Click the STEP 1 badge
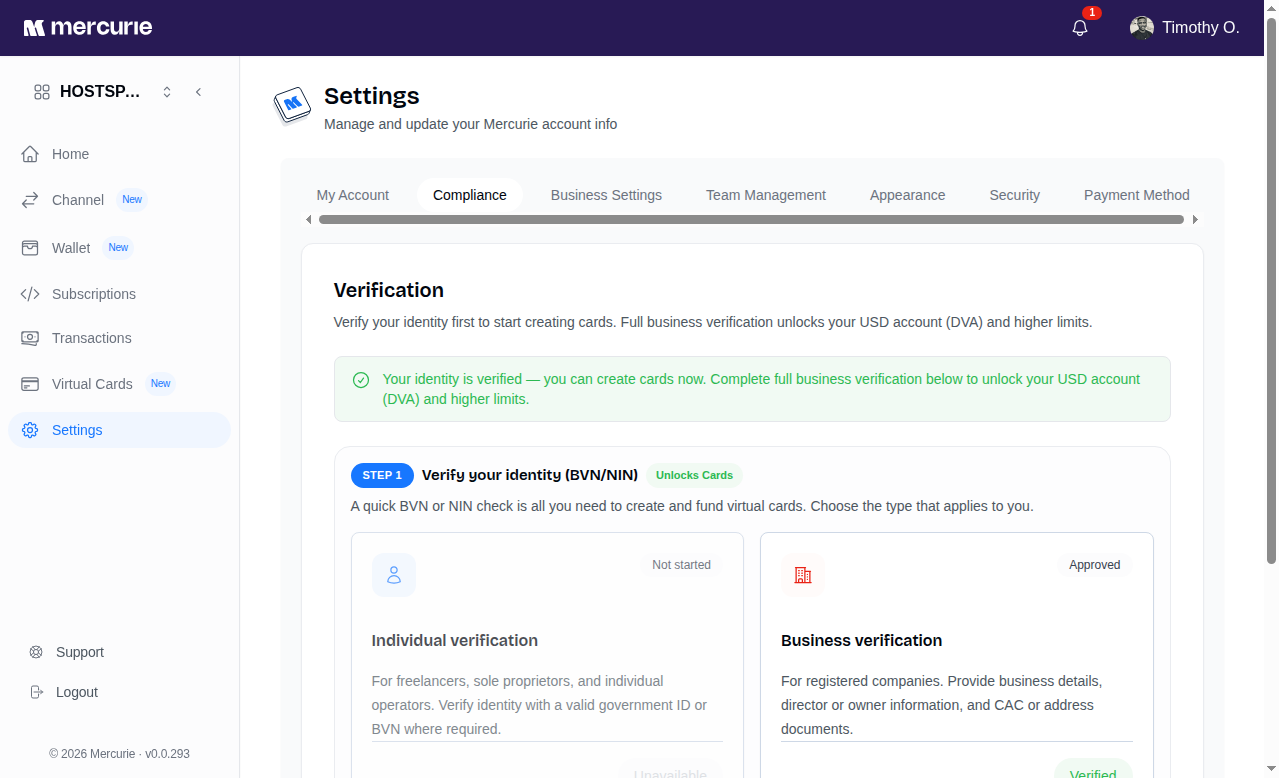This screenshot has width=1279, height=778. click(x=382, y=475)
